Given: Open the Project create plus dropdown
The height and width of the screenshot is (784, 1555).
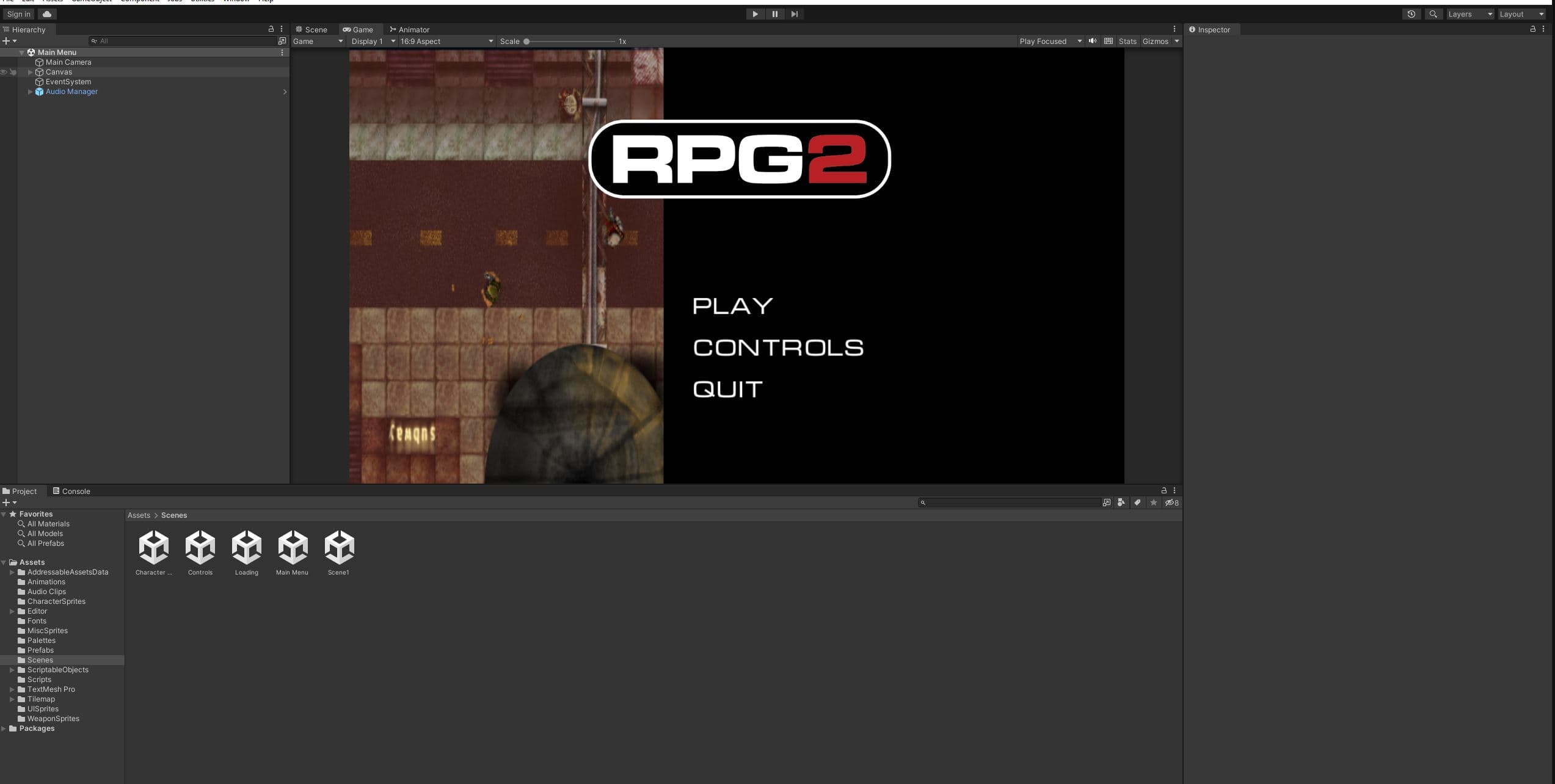Looking at the screenshot, I should coord(9,503).
